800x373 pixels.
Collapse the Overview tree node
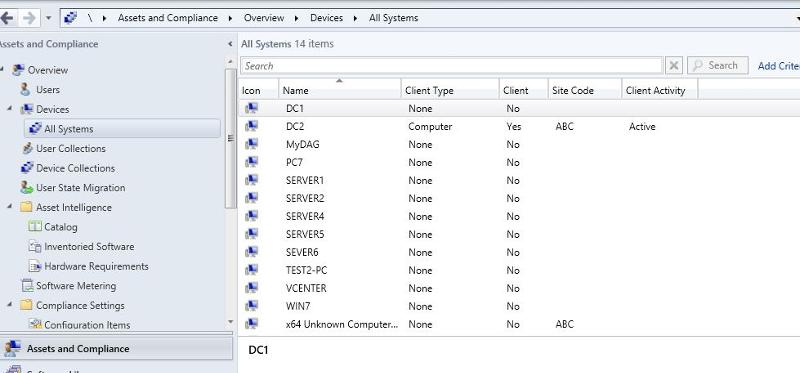coord(2,69)
